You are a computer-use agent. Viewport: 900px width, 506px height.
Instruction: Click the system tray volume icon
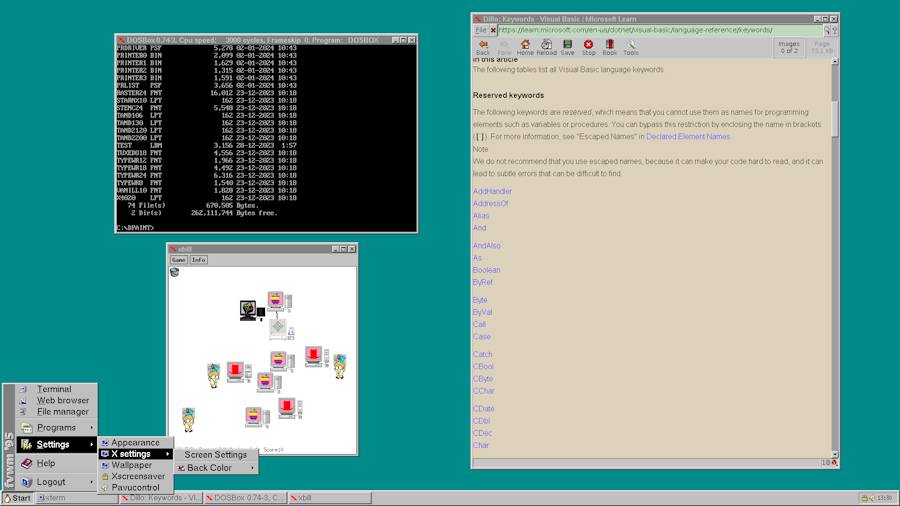click(871, 498)
